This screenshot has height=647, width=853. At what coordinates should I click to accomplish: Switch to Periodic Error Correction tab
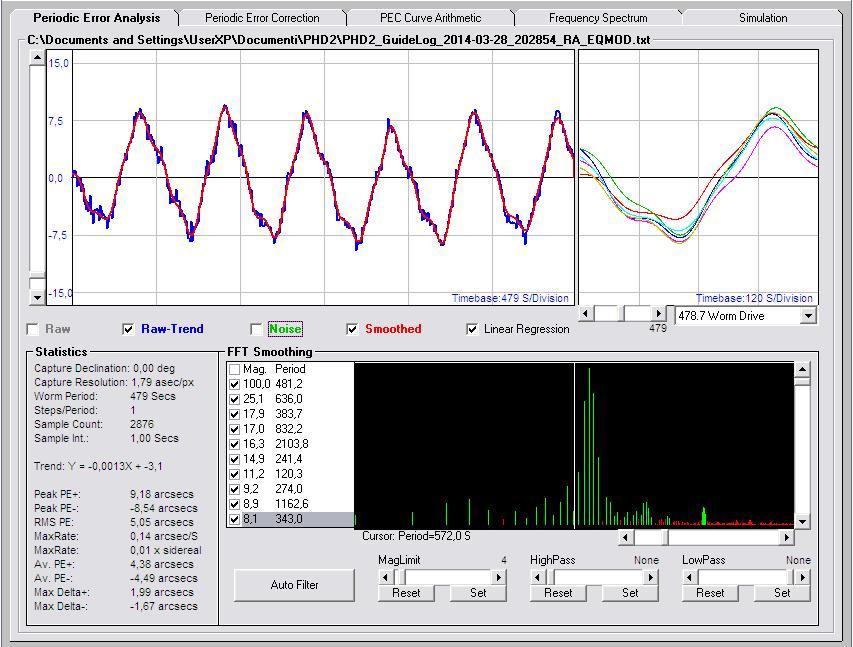(x=262, y=18)
